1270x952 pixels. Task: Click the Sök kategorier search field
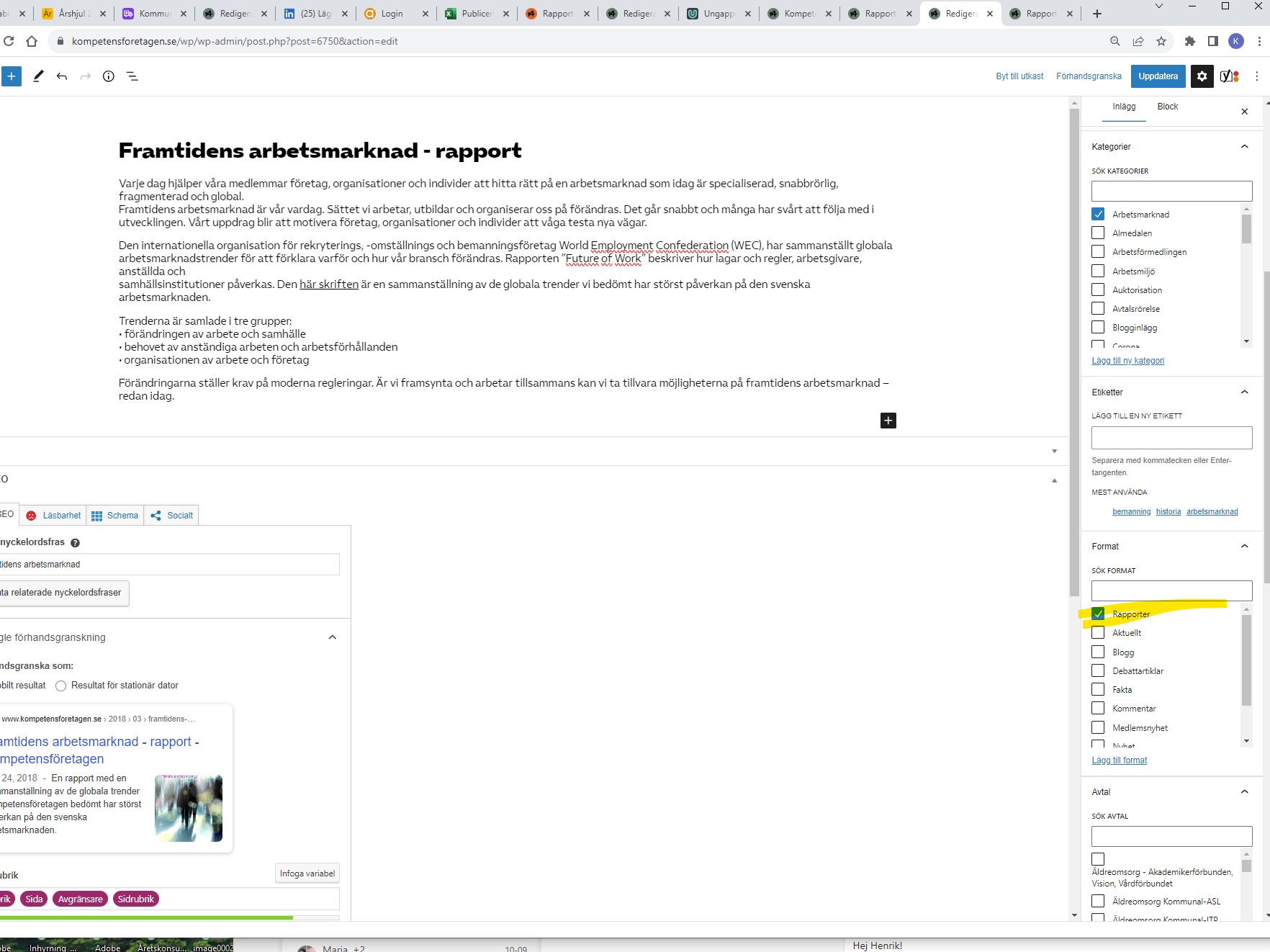point(1171,191)
